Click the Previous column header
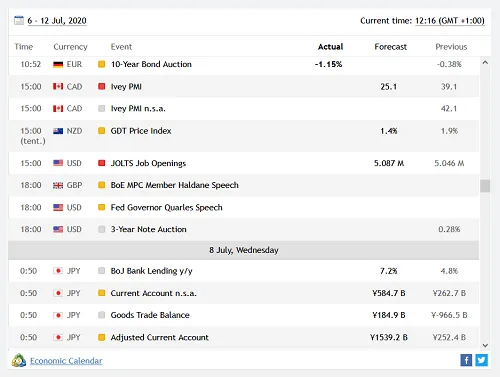Image resolution: width=500 pixels, height=377 pixels. 451,47
